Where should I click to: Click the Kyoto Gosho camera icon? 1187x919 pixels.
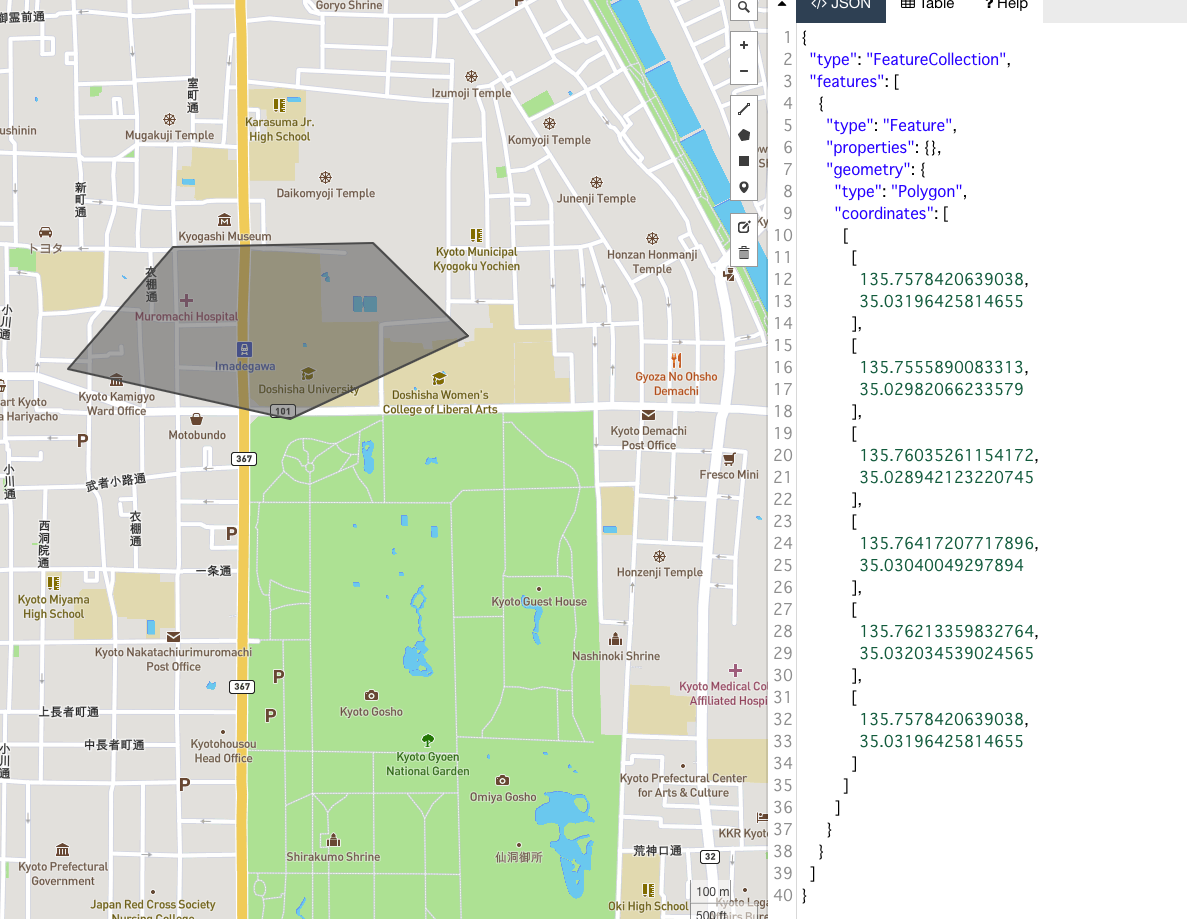tap(371, 695)
